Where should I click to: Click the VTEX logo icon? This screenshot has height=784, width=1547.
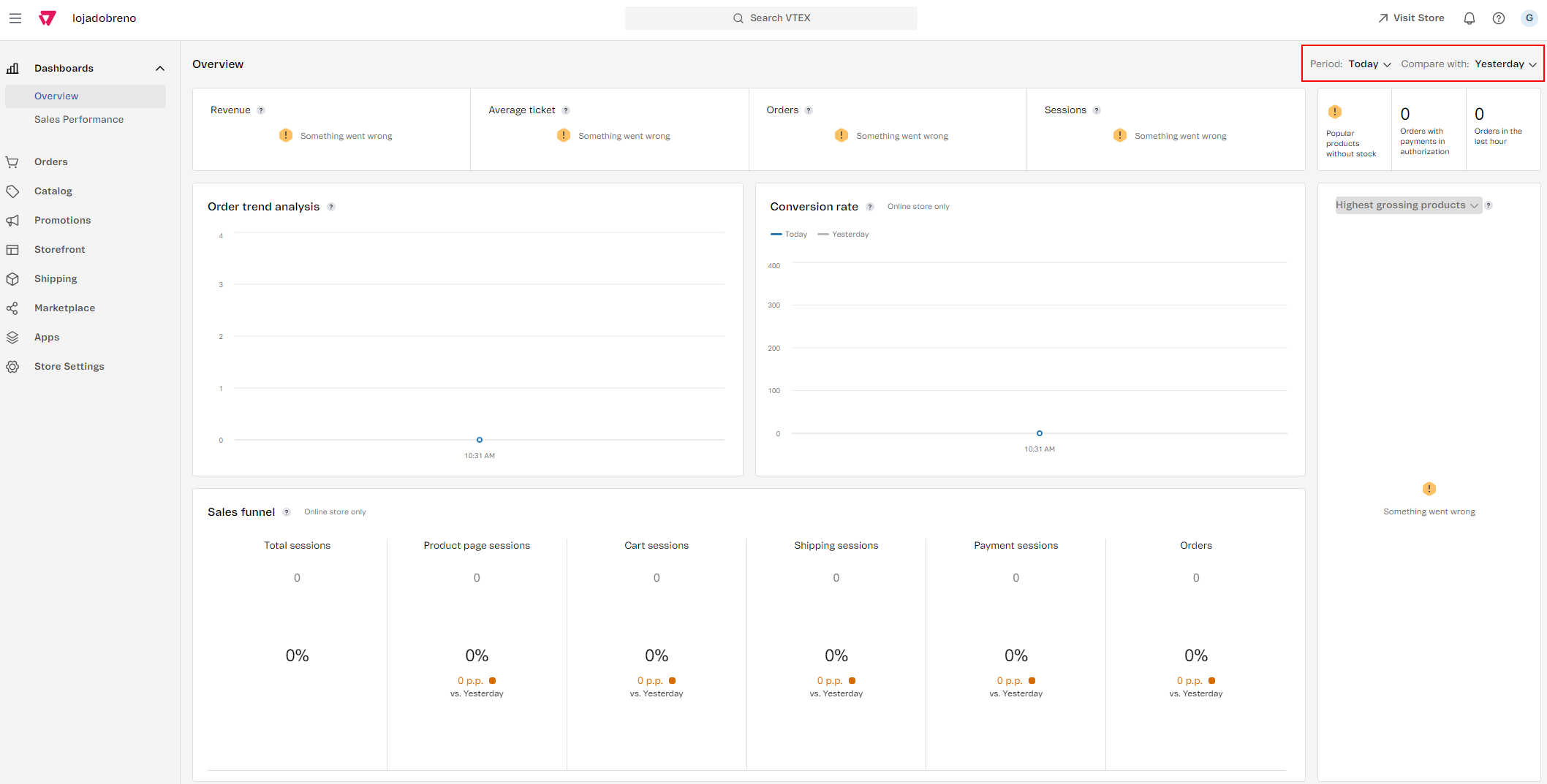pos(48,18)
